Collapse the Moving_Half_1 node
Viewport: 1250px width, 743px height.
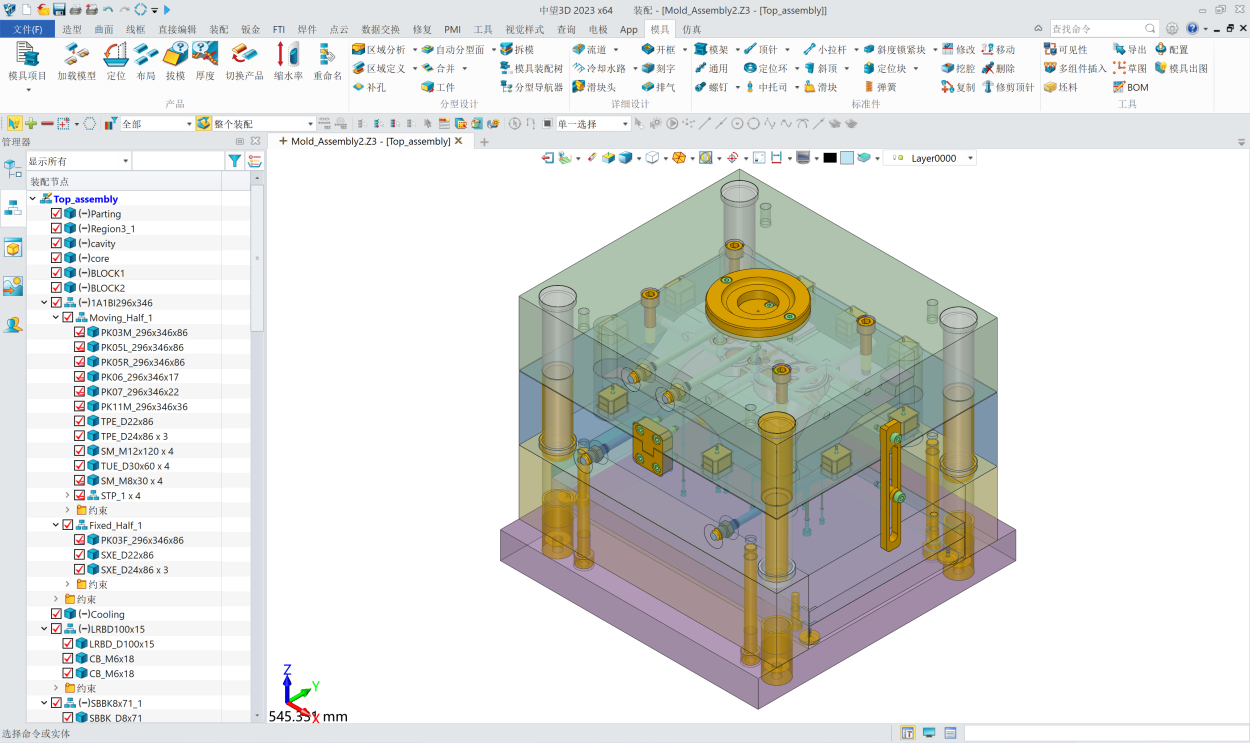click(56, 317)
